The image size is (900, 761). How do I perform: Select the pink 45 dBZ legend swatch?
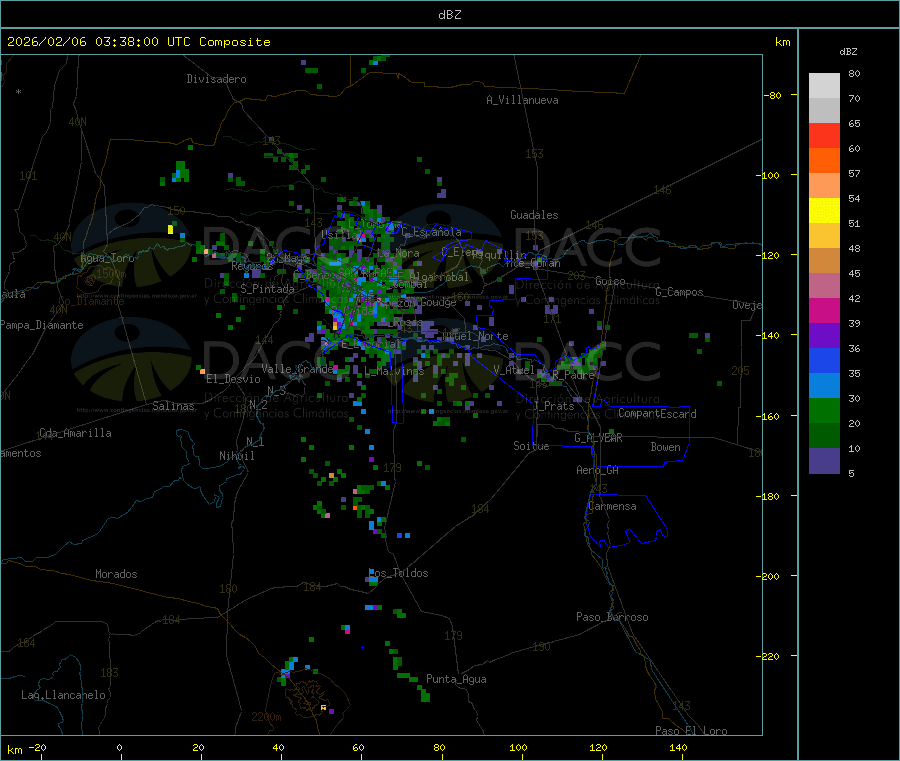(824, 285)
